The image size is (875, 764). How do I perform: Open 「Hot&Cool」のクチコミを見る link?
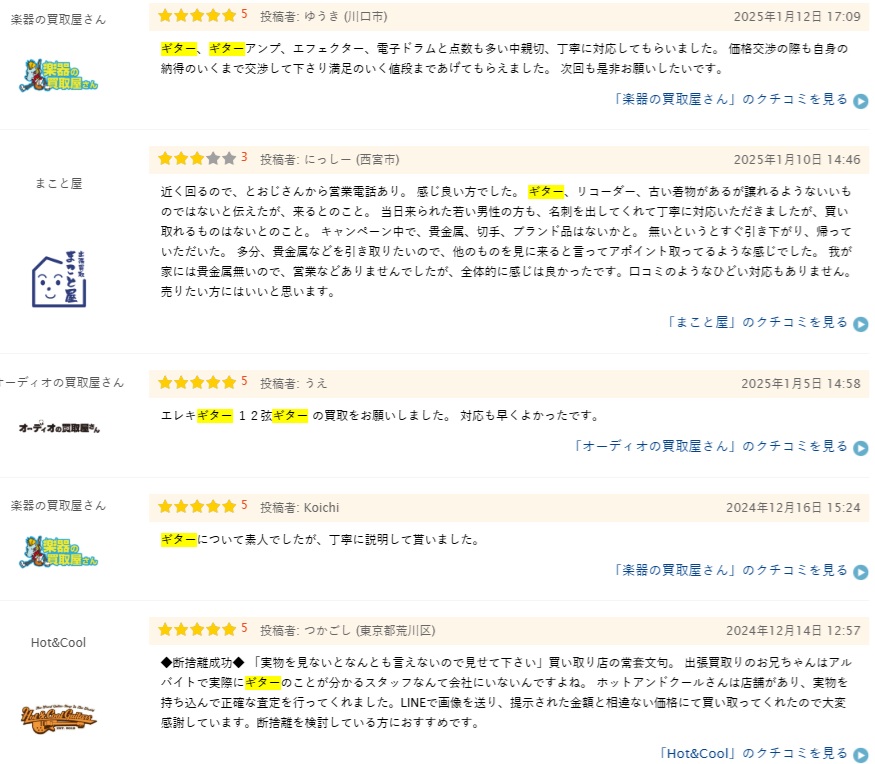click(753, 754)
